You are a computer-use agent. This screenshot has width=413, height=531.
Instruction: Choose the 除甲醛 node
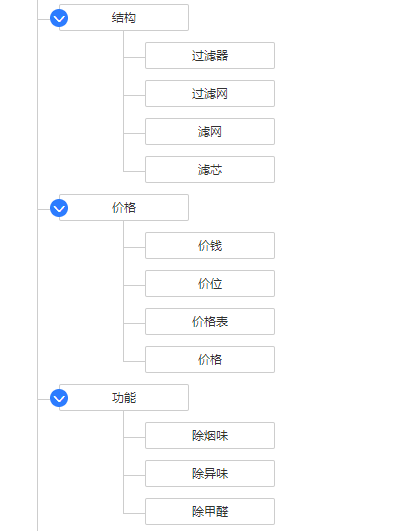click(210, 511)
